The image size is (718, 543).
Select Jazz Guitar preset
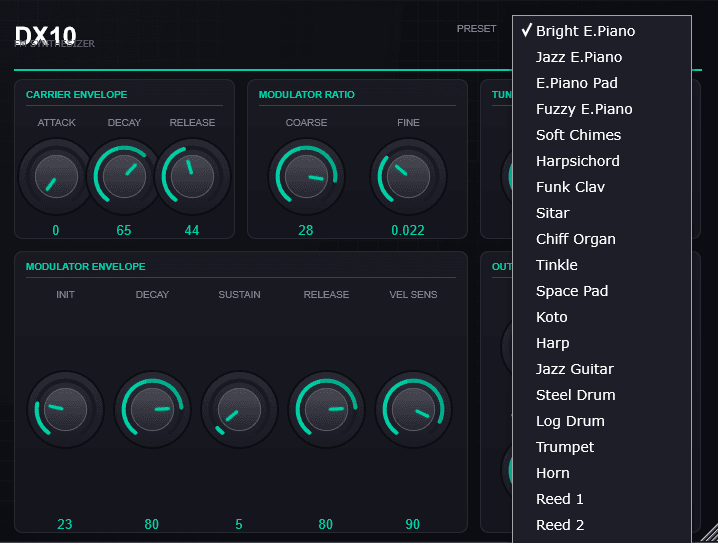pos(602,369)
